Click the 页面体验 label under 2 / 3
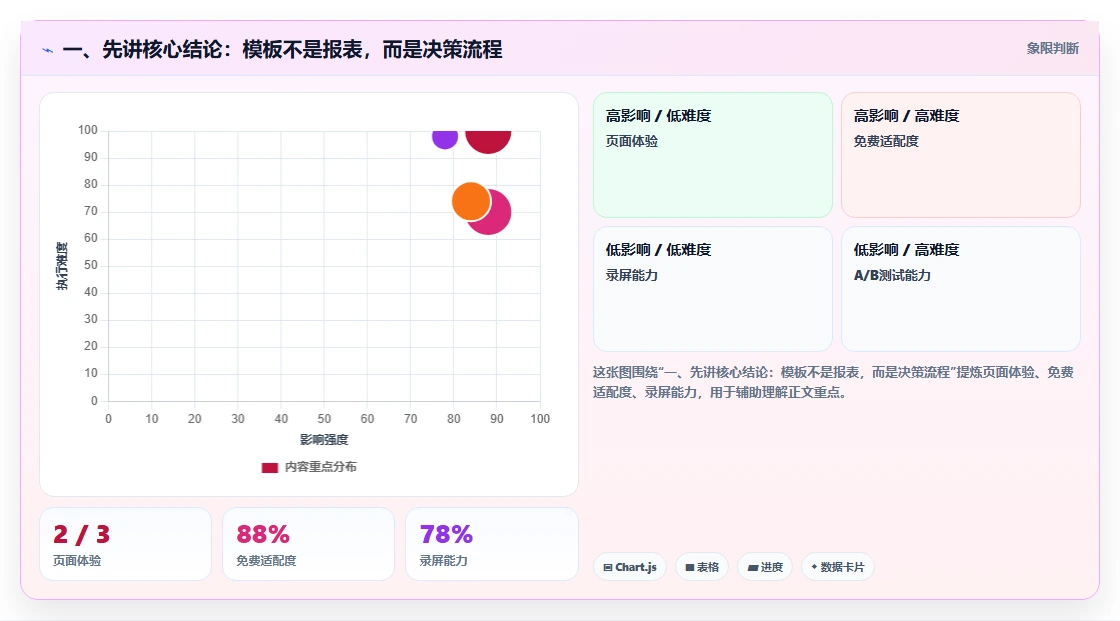 (x=77, y=561)
